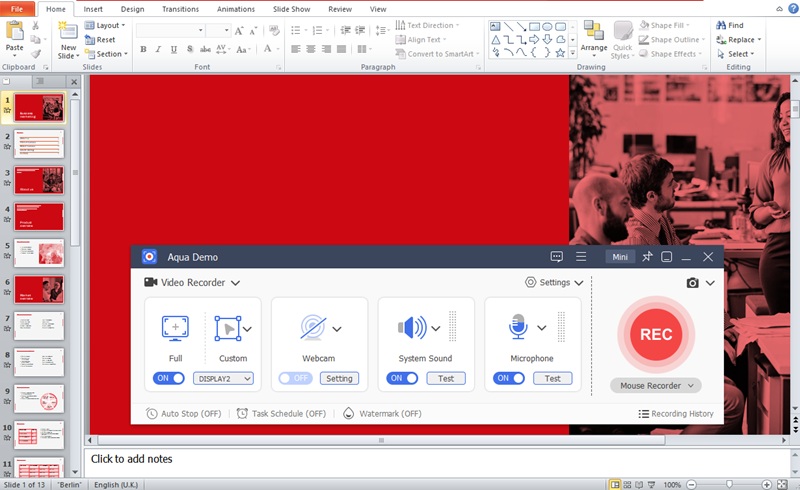
Task: Turn on the Webcam OFF switch
Action: [x=295, y=378]
